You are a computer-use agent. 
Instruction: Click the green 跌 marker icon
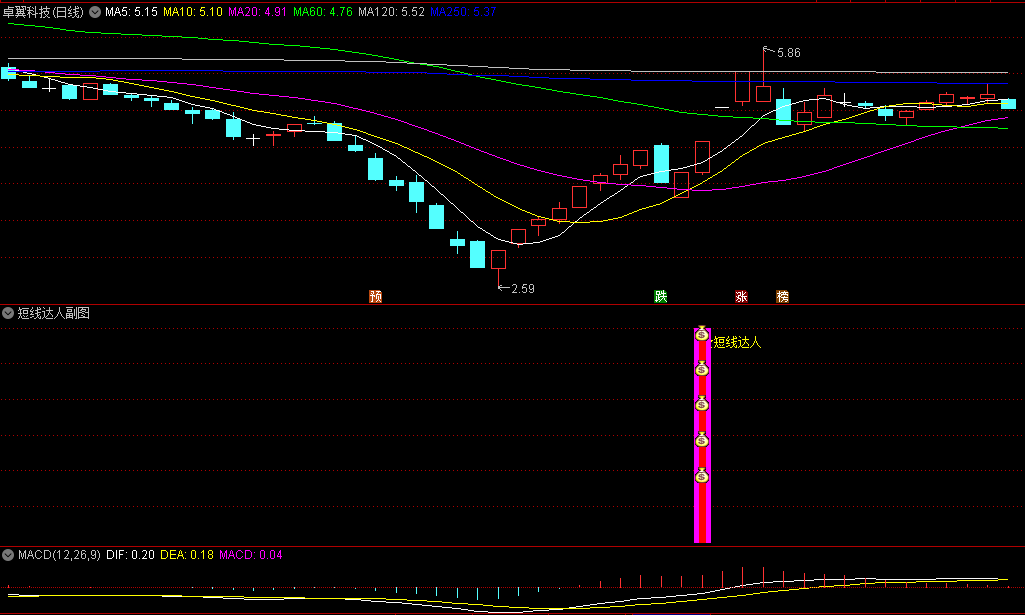[661, 296]
